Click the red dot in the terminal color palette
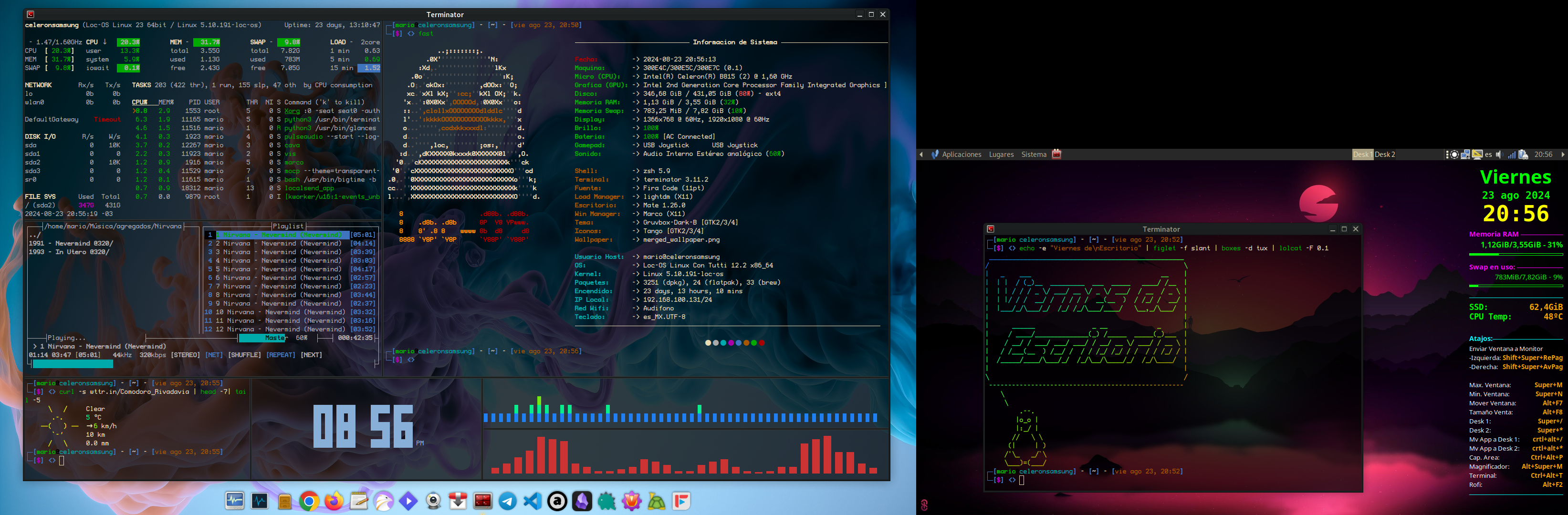Viewport: 1568px width, 515px height. 762,343
